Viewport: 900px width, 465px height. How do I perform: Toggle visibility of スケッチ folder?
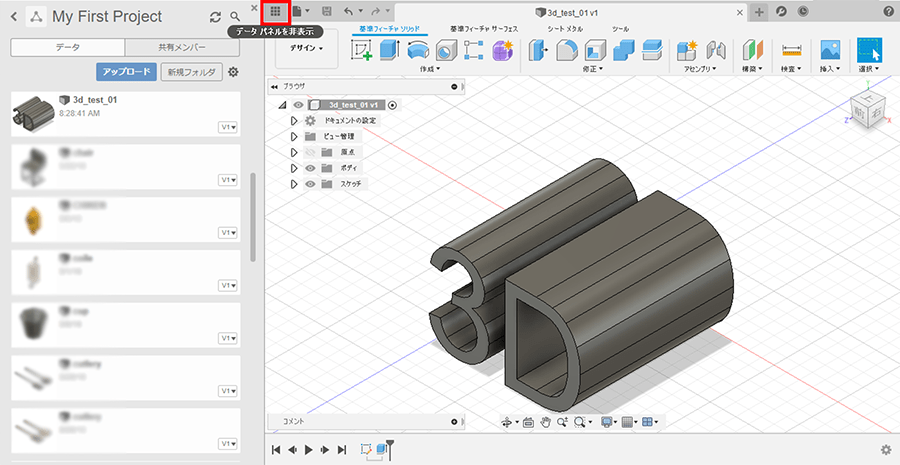point(310,184)
